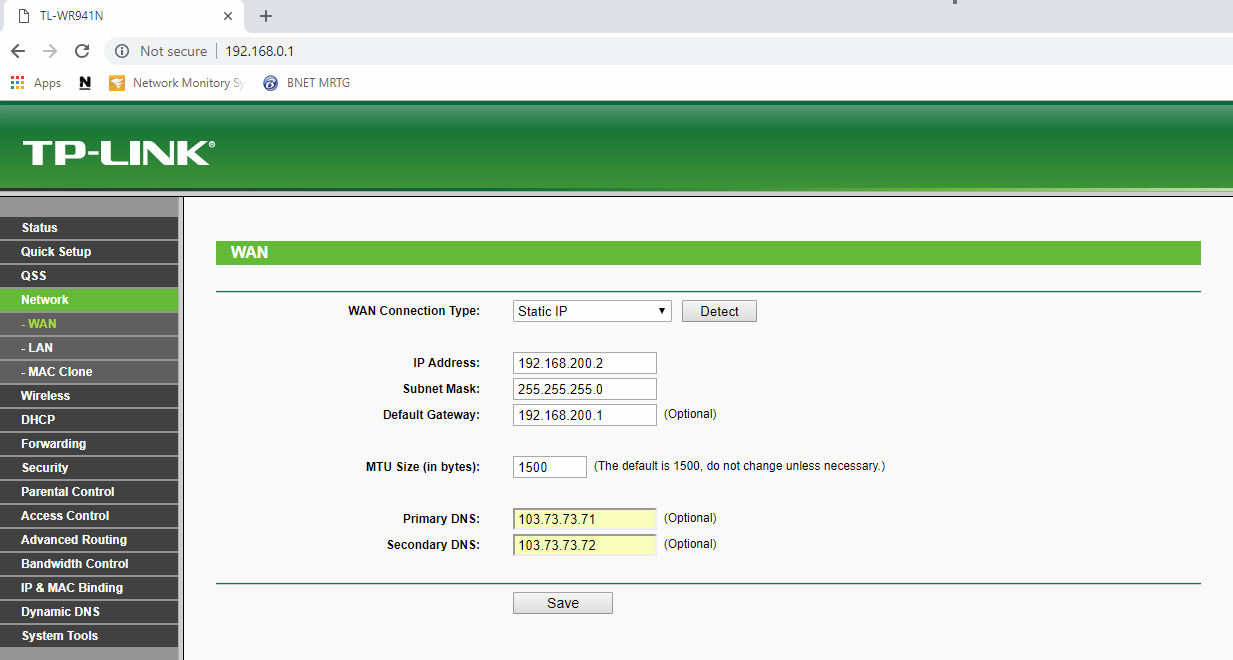This screenshot has width=1233, height=660.
Task: Open System Tools in the sidebar
Action: click(x=59, y=635)
